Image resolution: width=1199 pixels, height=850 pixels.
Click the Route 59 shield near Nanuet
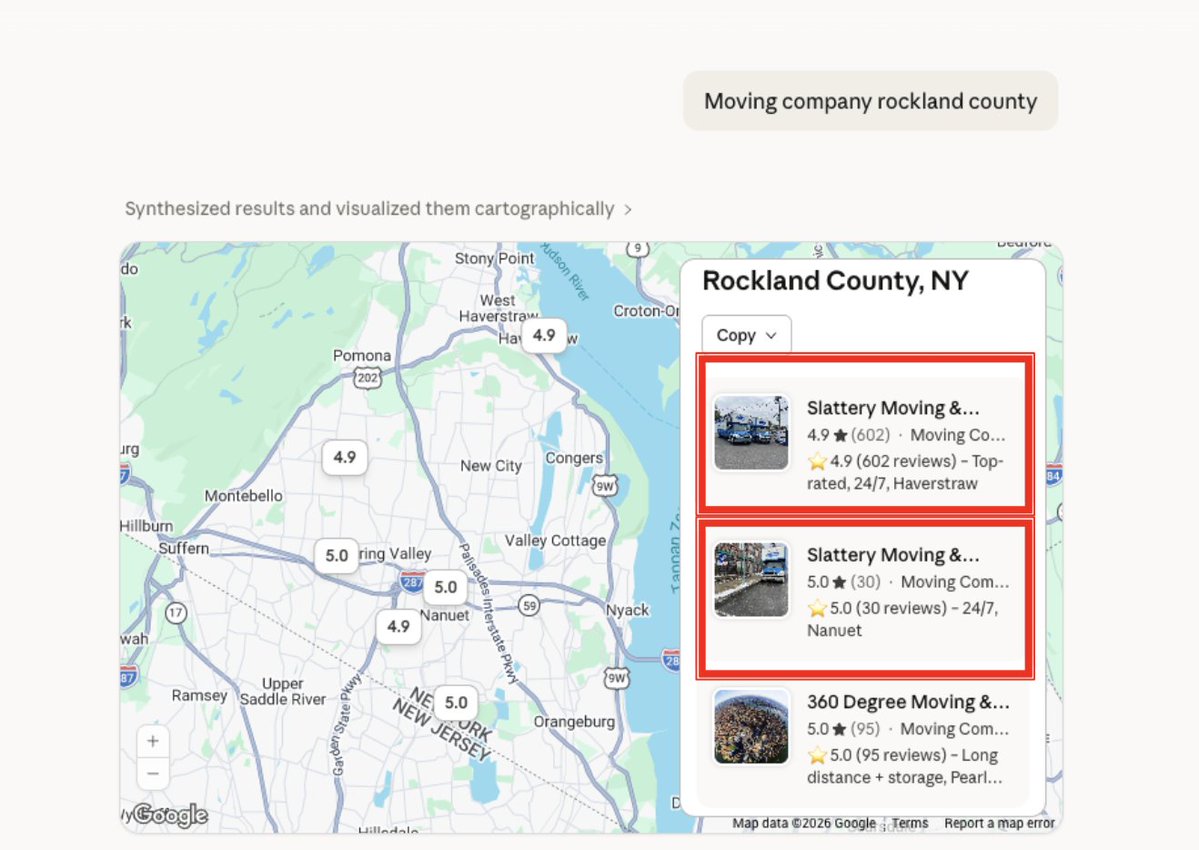529,605
